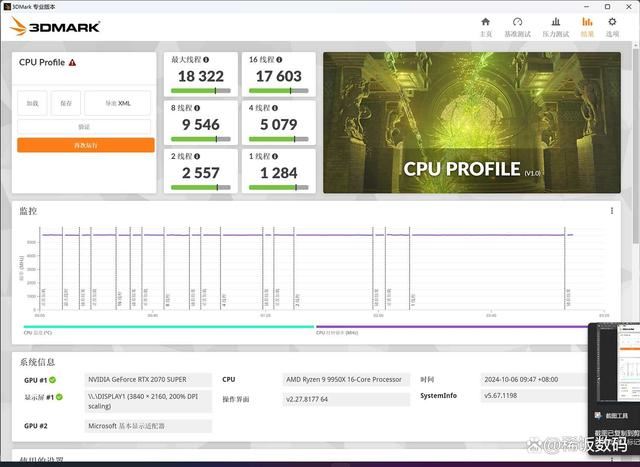Click the green check next to 显示屏 #1
The height and width of the screenshot is (467, 640).
click(59, 397)
